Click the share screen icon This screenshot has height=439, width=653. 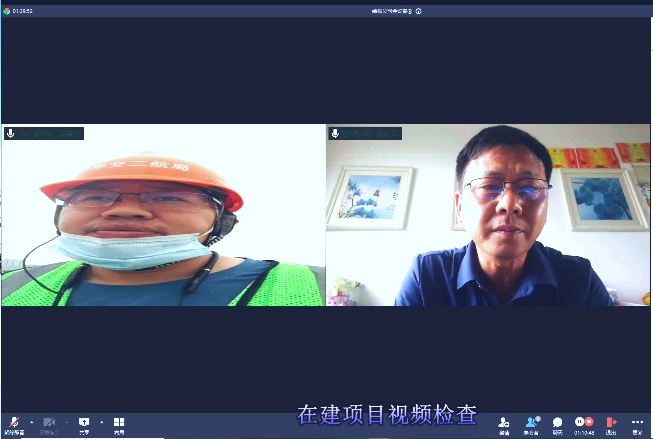84,423
